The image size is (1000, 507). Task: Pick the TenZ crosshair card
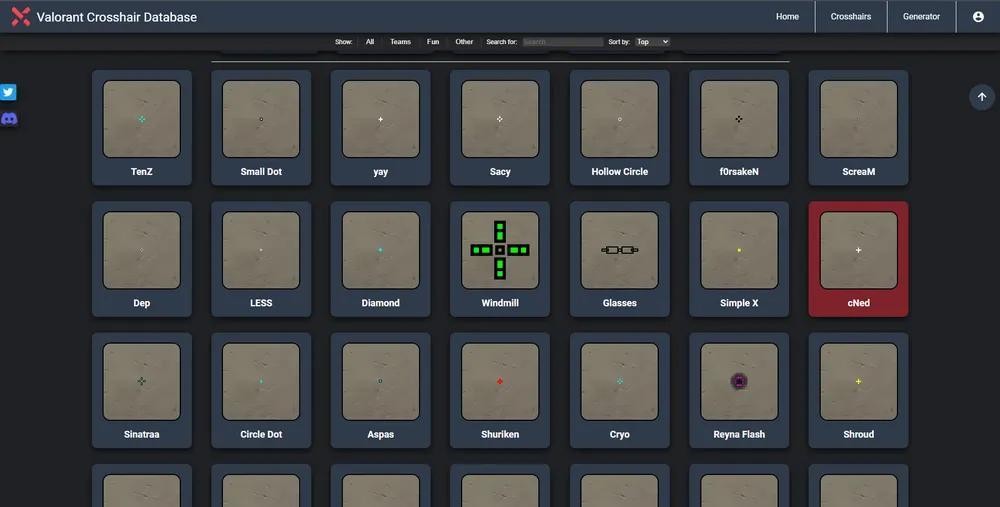141,127
